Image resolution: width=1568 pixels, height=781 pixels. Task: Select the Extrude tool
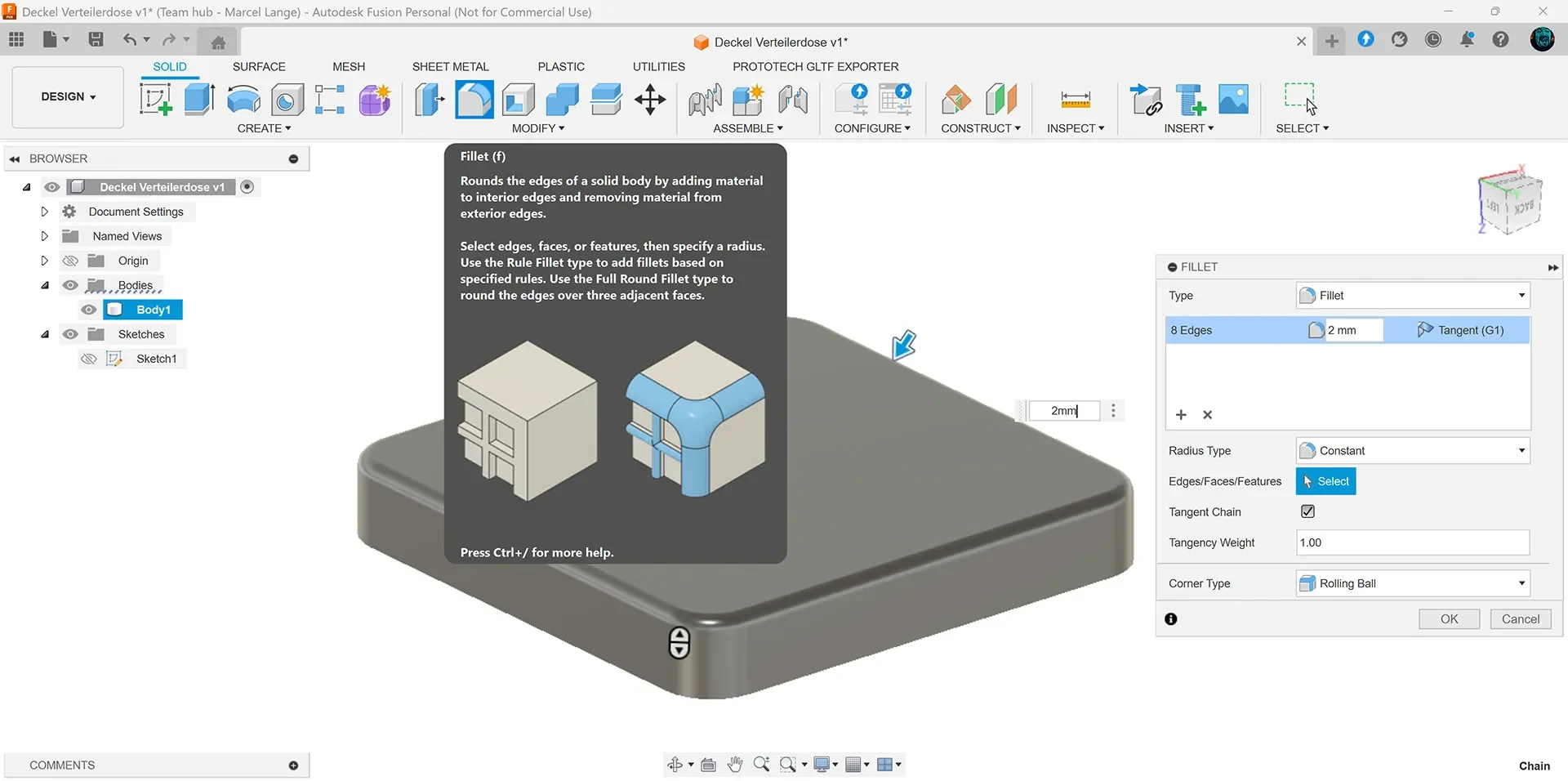click(x=199, y=100)
